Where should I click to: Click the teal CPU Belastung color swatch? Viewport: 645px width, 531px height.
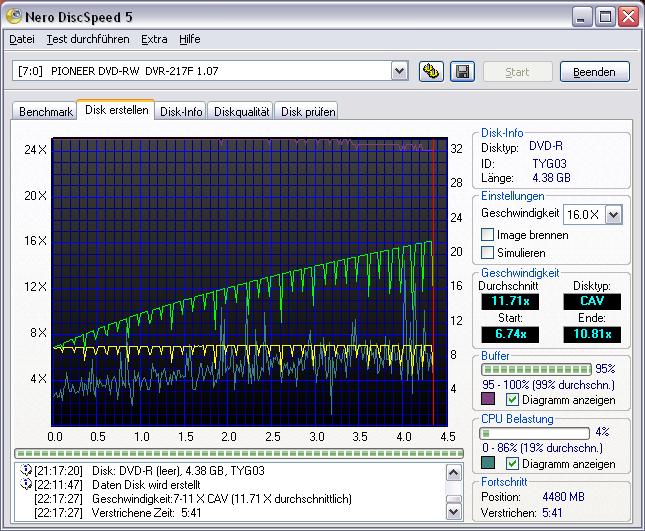[488, 463]
